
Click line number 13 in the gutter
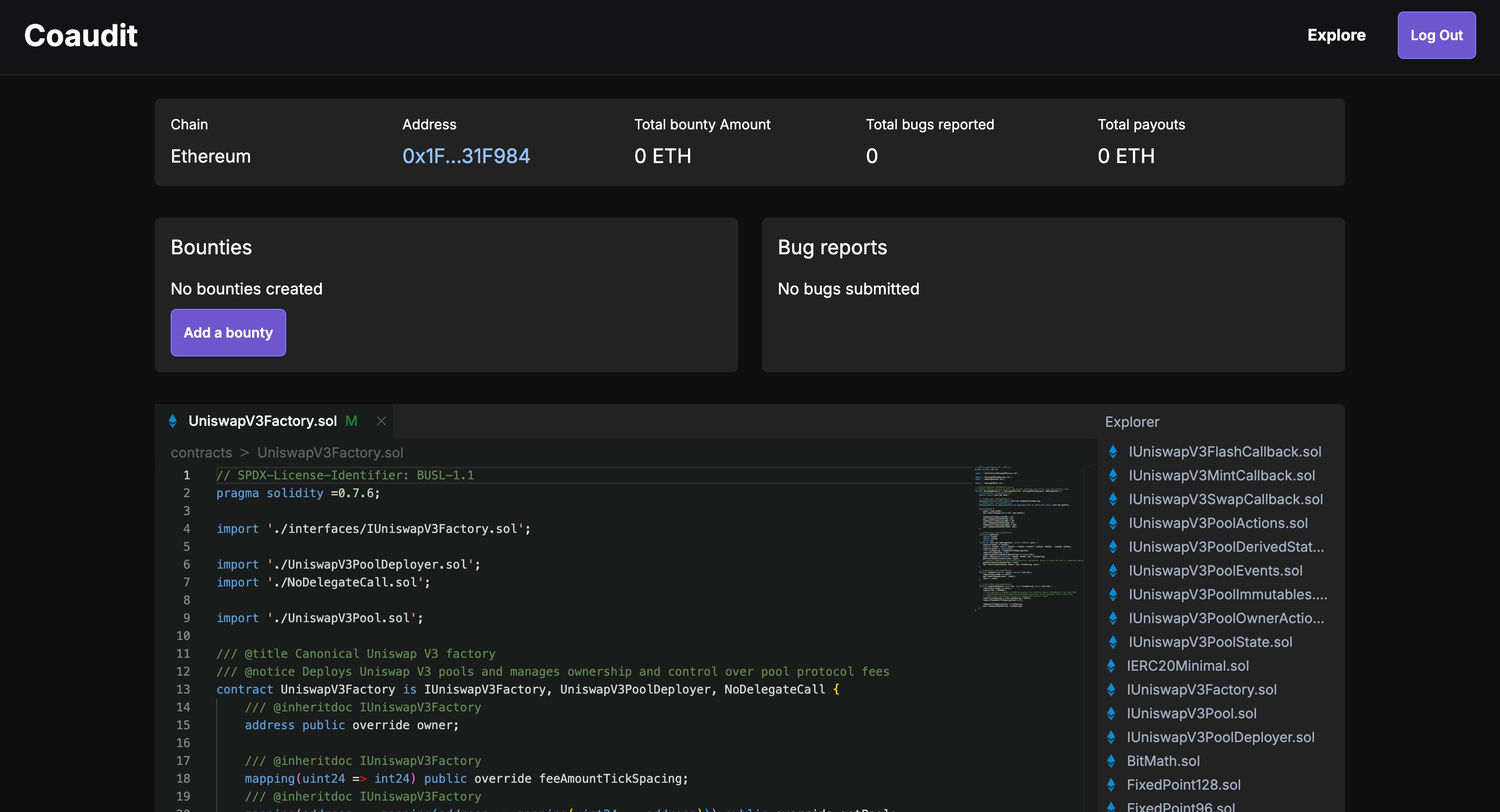click(x=183, y=690)
